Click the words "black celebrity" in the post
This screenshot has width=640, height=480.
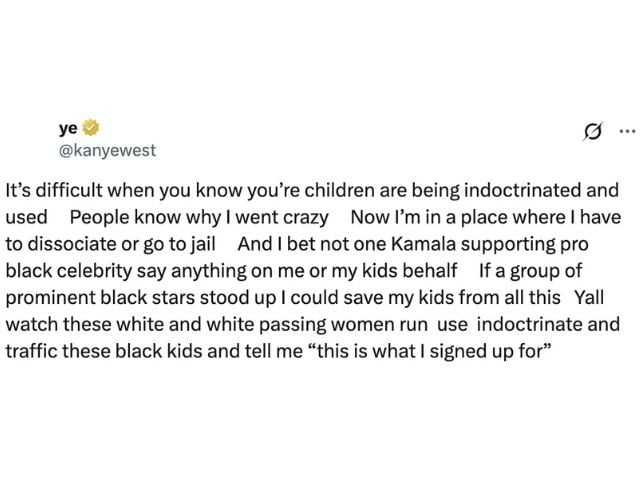click(69, 271)
